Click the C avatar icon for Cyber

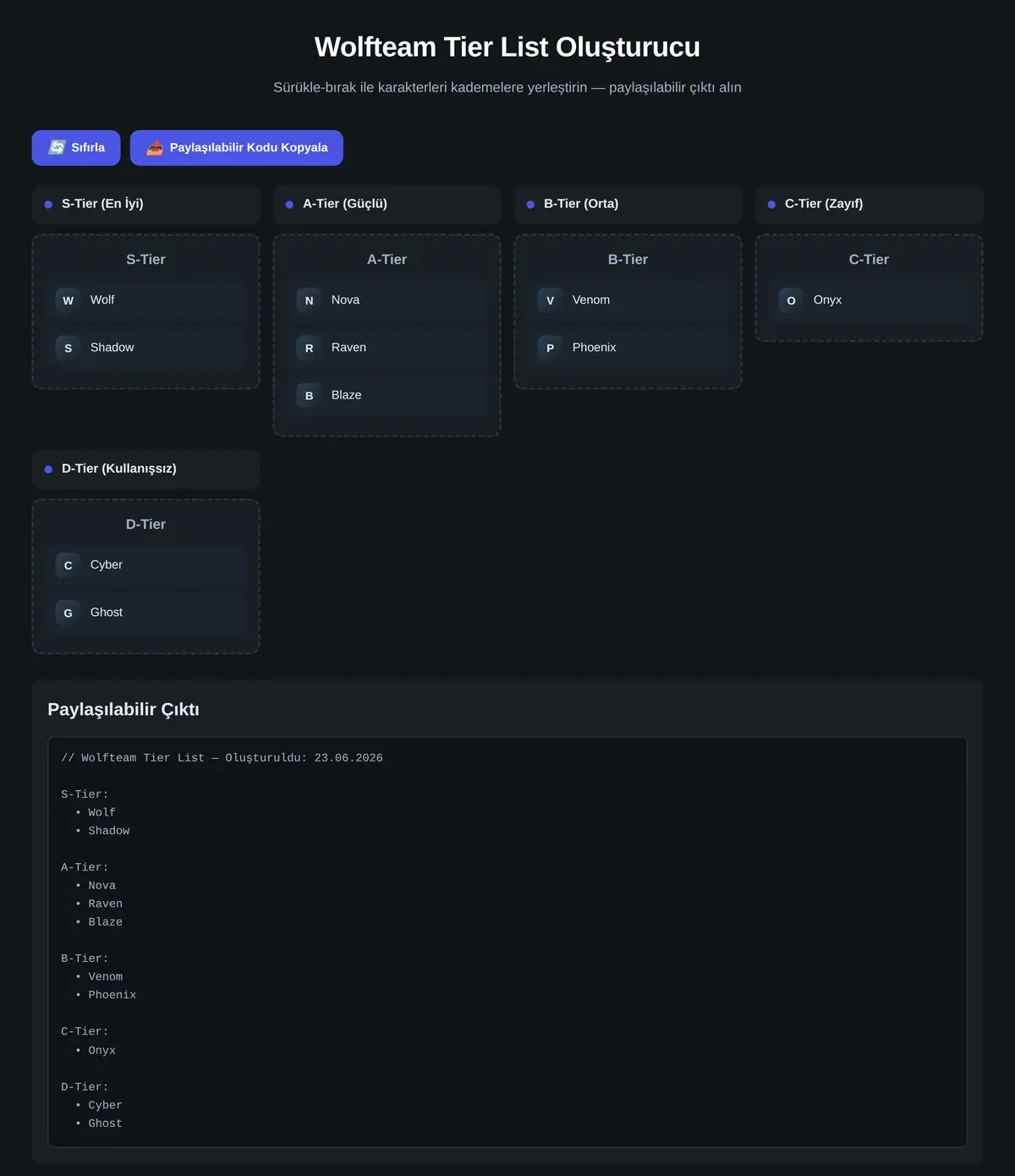69,565
